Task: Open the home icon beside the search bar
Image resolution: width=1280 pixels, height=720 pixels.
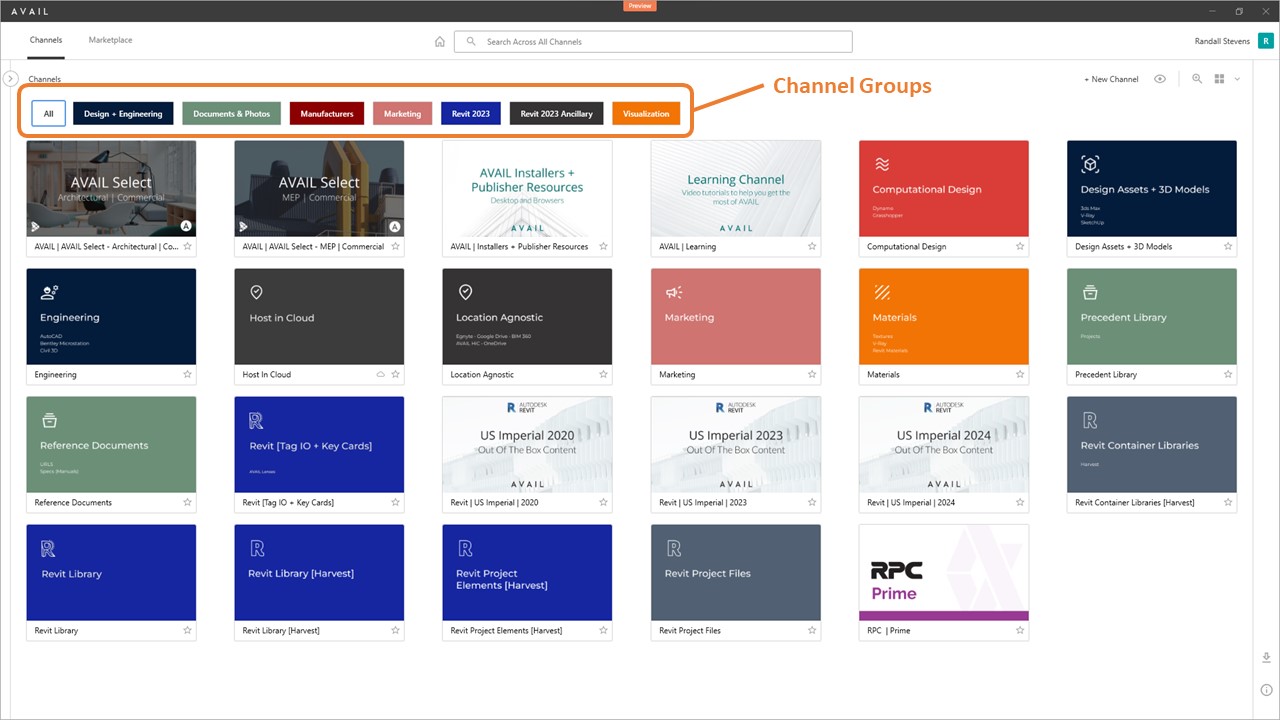Action: (x=439, y=41)
